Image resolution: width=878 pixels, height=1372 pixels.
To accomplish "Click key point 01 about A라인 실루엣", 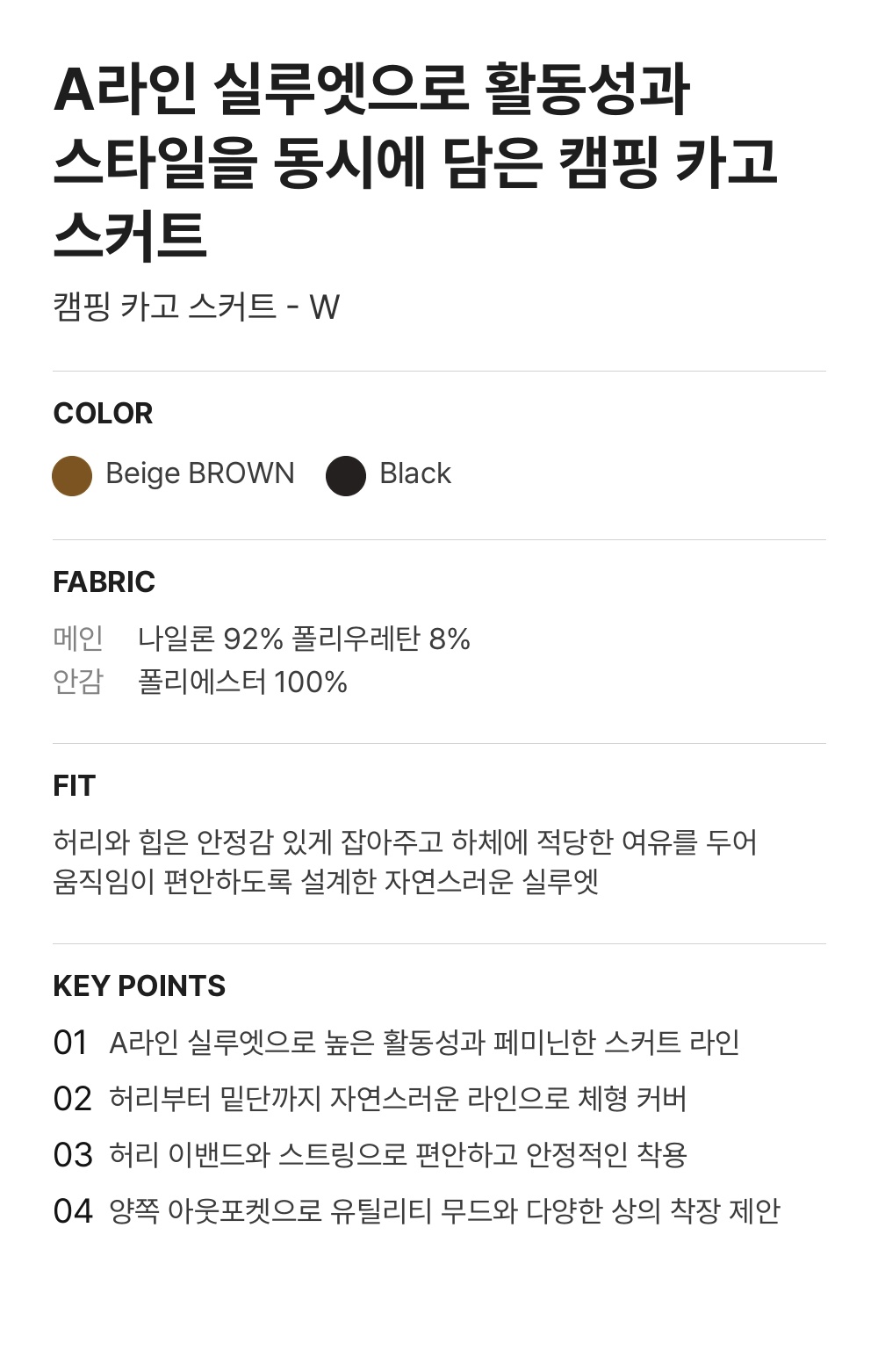I will pyautogui.click(x=424, y=1043).
